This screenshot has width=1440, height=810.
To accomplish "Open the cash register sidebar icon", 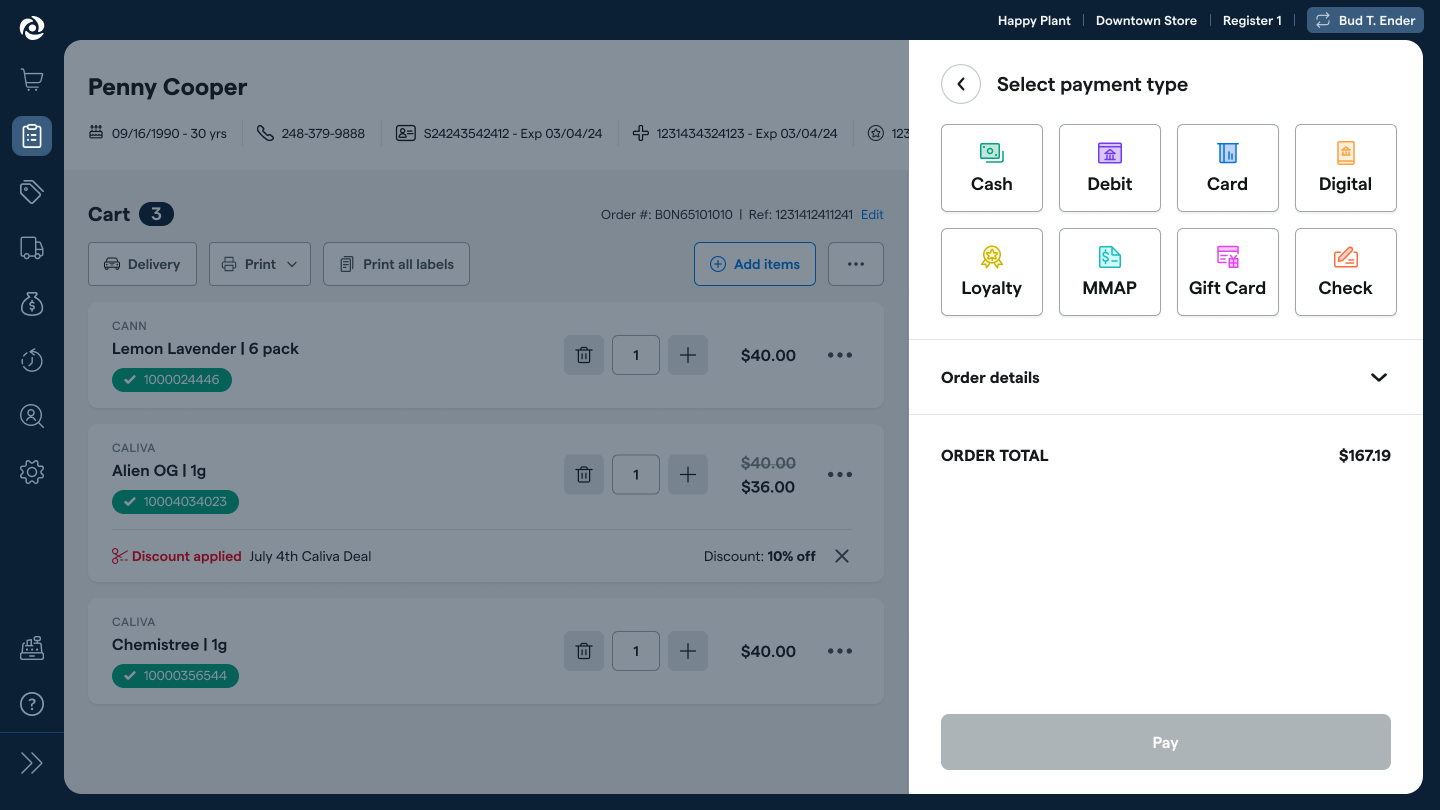I will 32,648.
